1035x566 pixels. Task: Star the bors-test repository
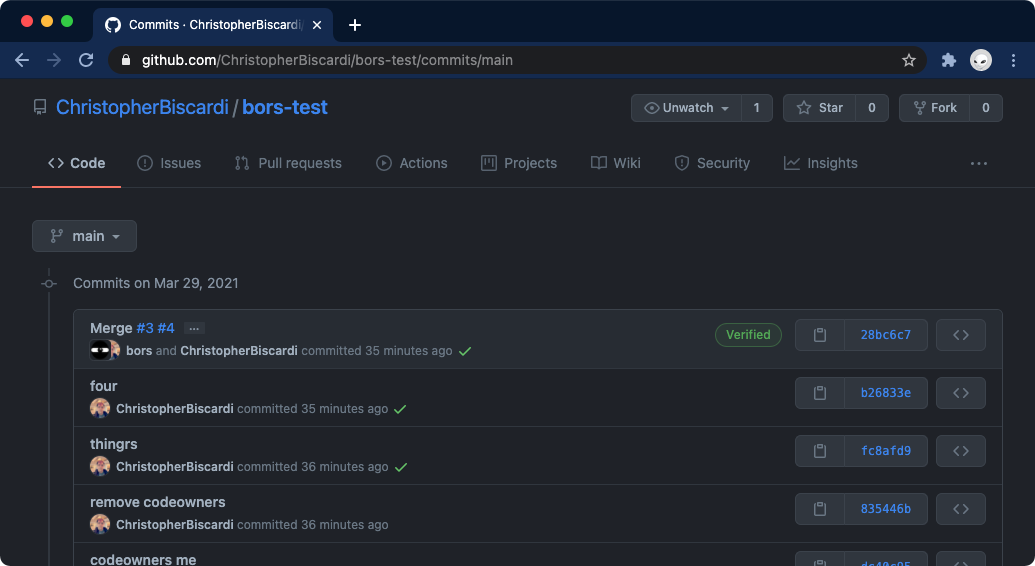click(x=820, y=108)
